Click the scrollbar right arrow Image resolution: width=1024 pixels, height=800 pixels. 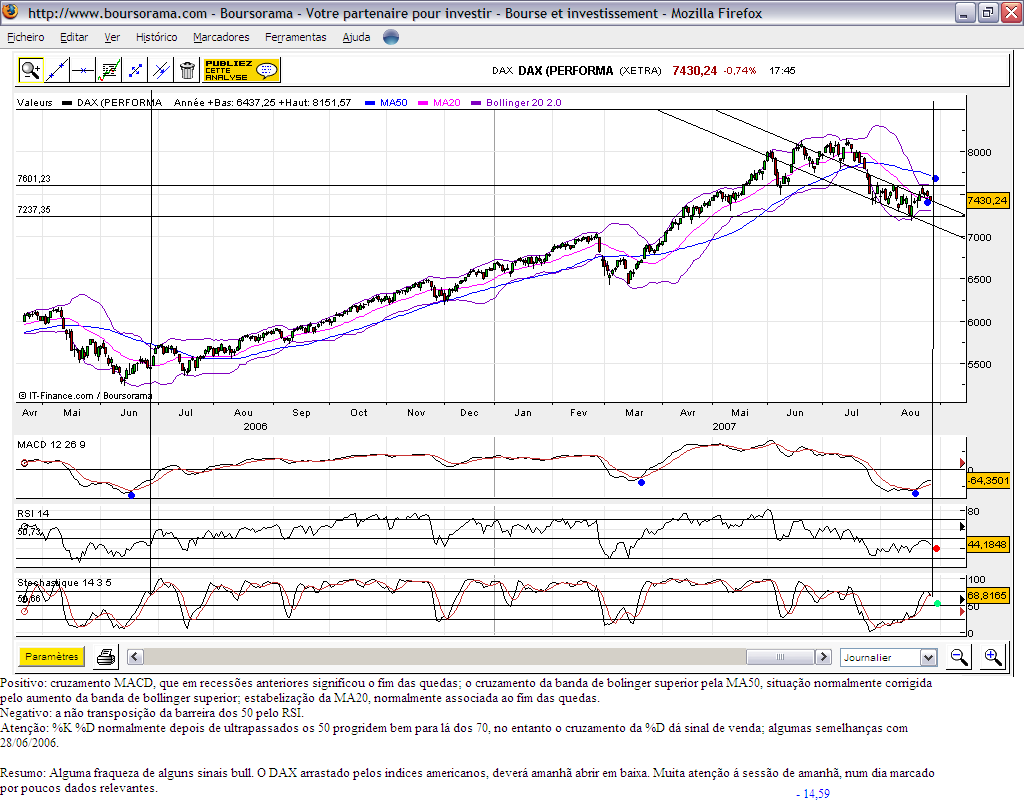pyautogui.click(x=824, y=656)
